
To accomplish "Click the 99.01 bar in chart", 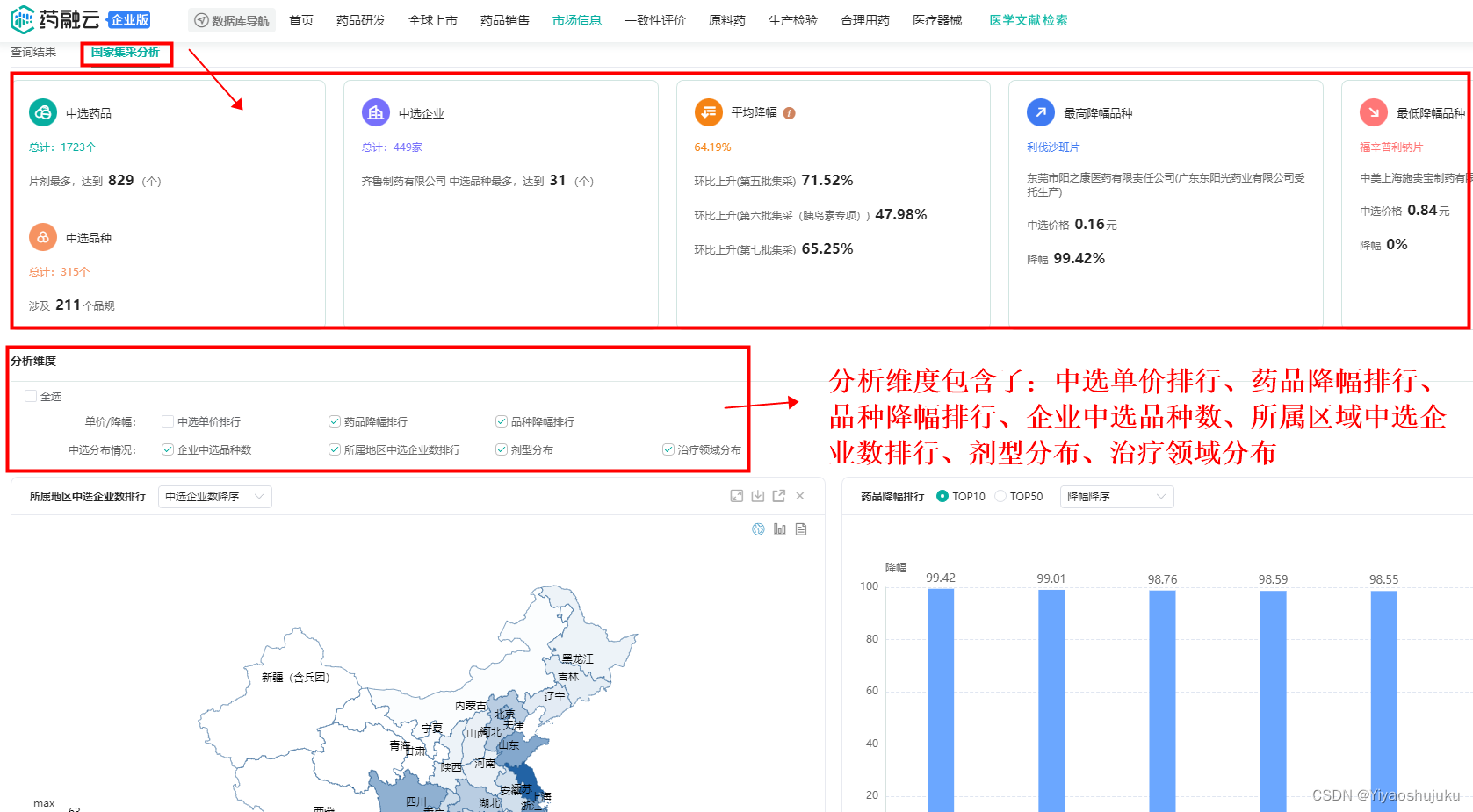I will (x=1051, y=701).
